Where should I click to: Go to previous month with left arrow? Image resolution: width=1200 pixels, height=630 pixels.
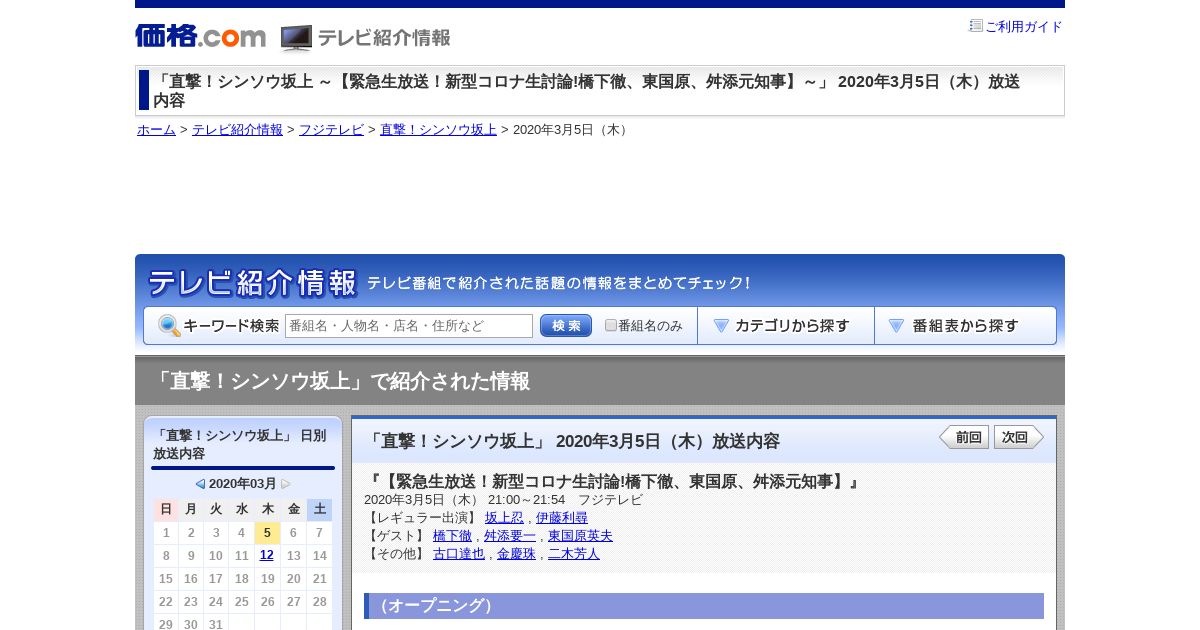click(x=200, y=484)
